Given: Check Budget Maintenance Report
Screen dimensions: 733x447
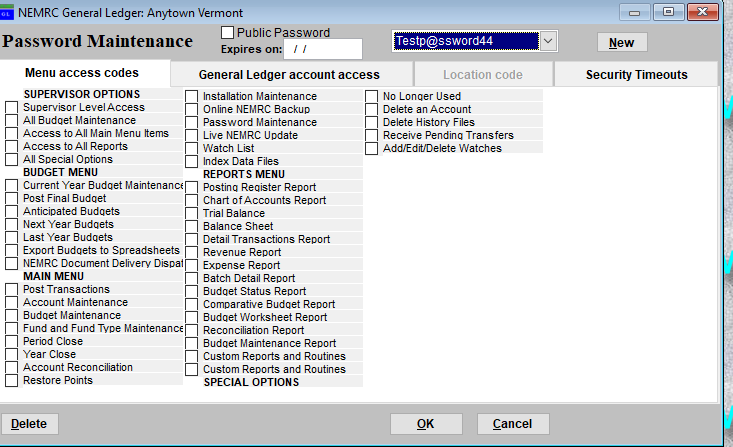Looking at the screenshot, I should click(192, 344).
